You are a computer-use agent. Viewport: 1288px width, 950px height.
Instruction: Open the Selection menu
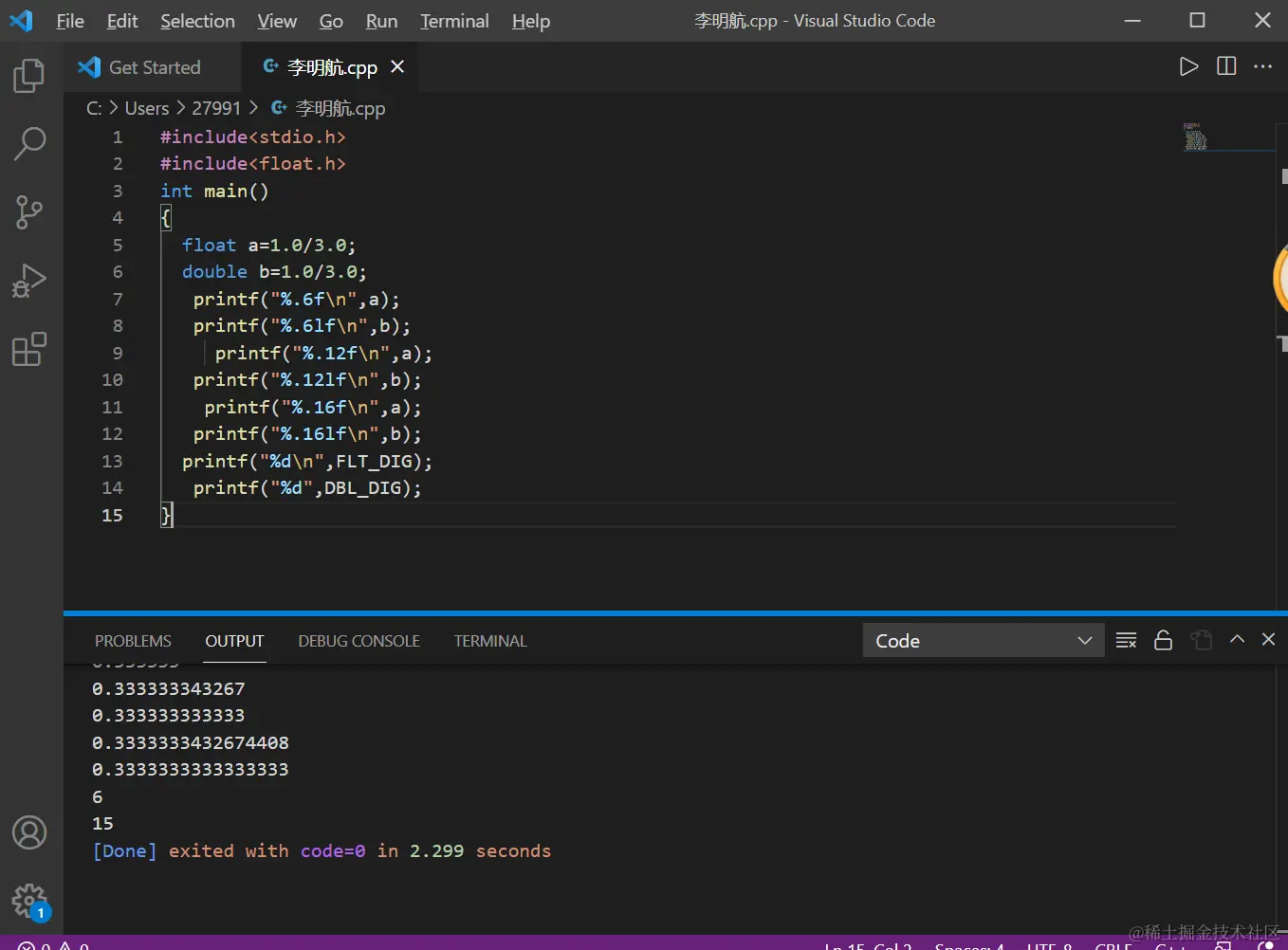[197, 21]
